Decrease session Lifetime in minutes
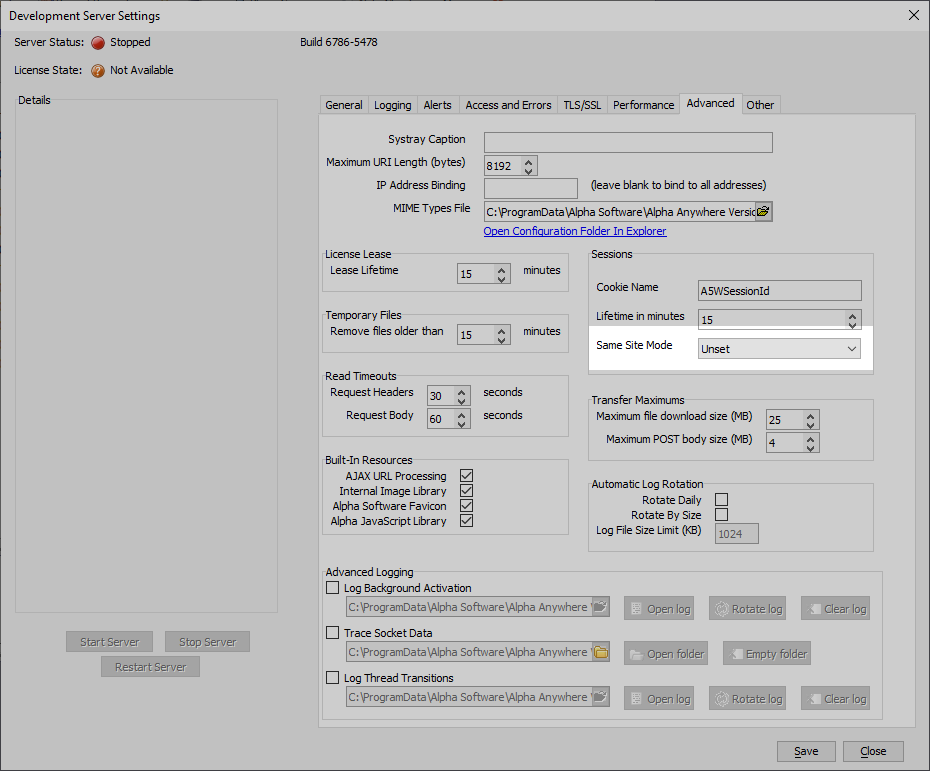The width and height of the screenshot is (930, 771). click(852, 325)
